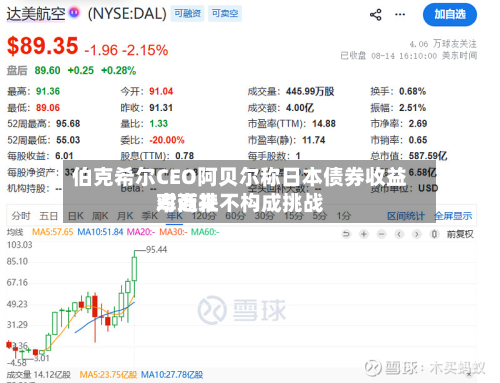This screenshot has width=500, height=383.
Task: Click the chart reset undo arrow icon
Action: pos(346,234)
